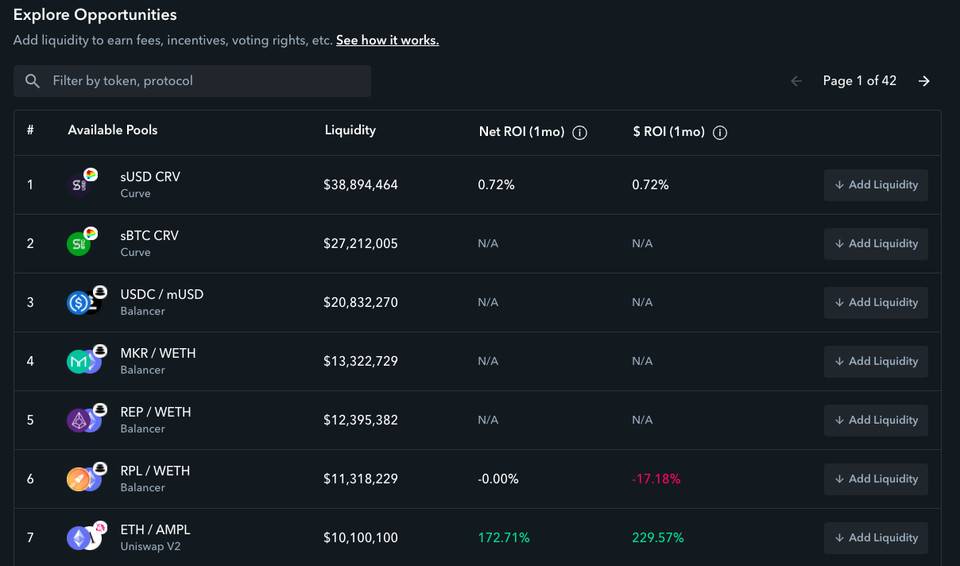Sort by the Liquidity column header

pyautogui.click(x=350, y=130)
